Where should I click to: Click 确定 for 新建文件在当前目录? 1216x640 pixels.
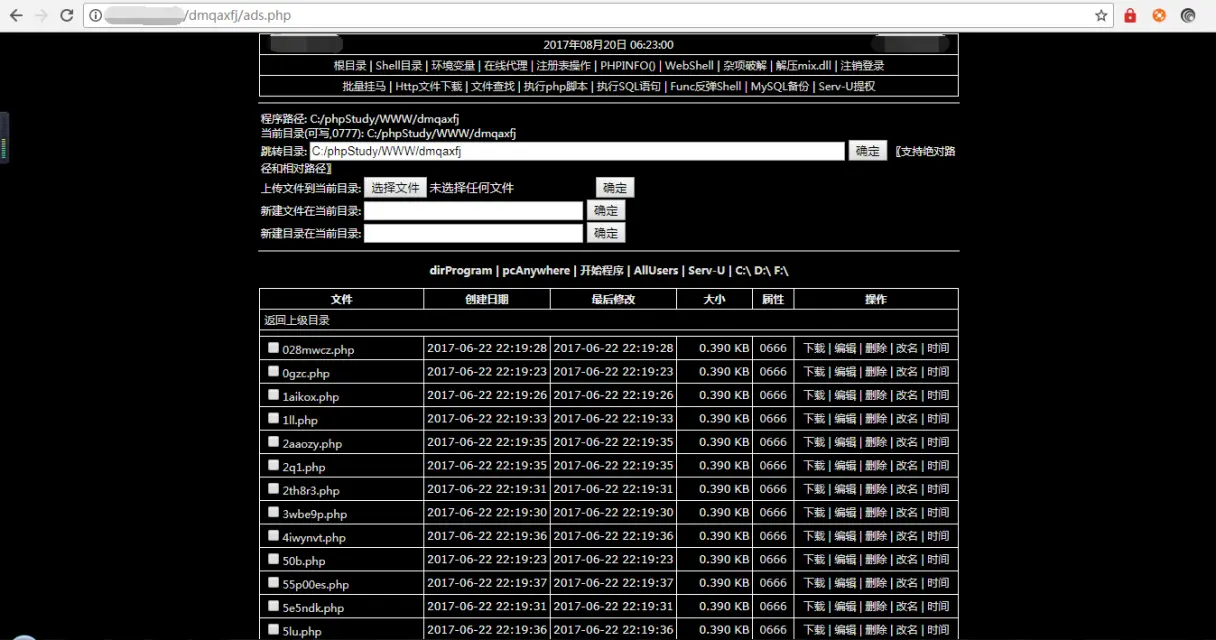606,210
